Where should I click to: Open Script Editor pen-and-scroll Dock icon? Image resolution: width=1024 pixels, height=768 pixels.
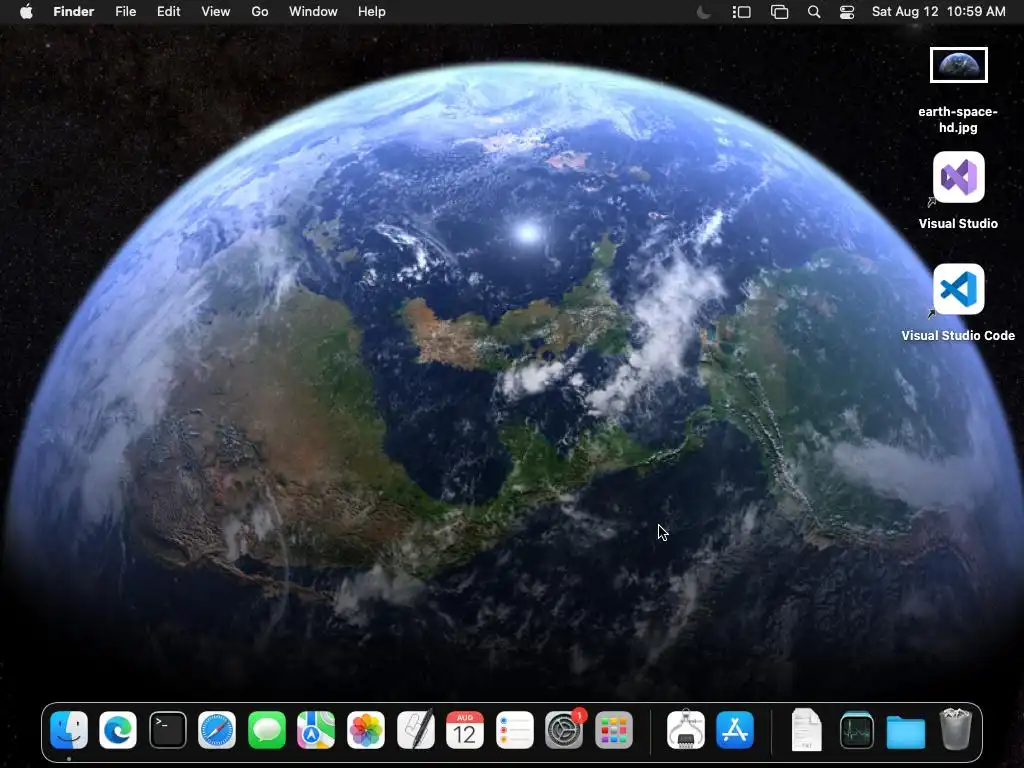click(x=415, y=729)
